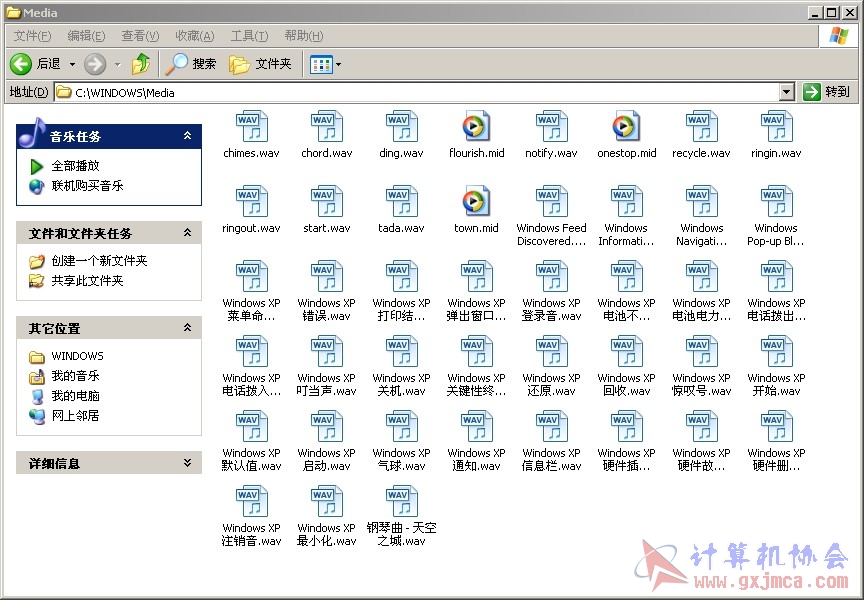Screen dimensions: 864x600
Task: Select the Windows XP 关机.wav icon
Action: [402, 352]
